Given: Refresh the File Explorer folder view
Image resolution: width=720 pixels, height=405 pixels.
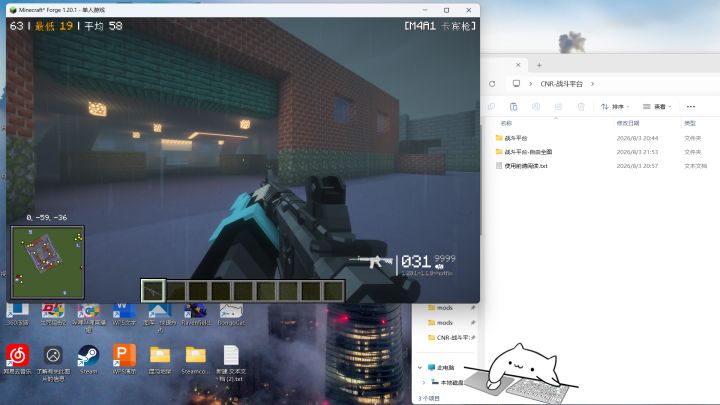Looking at the screenshot, I should point(492,84).
